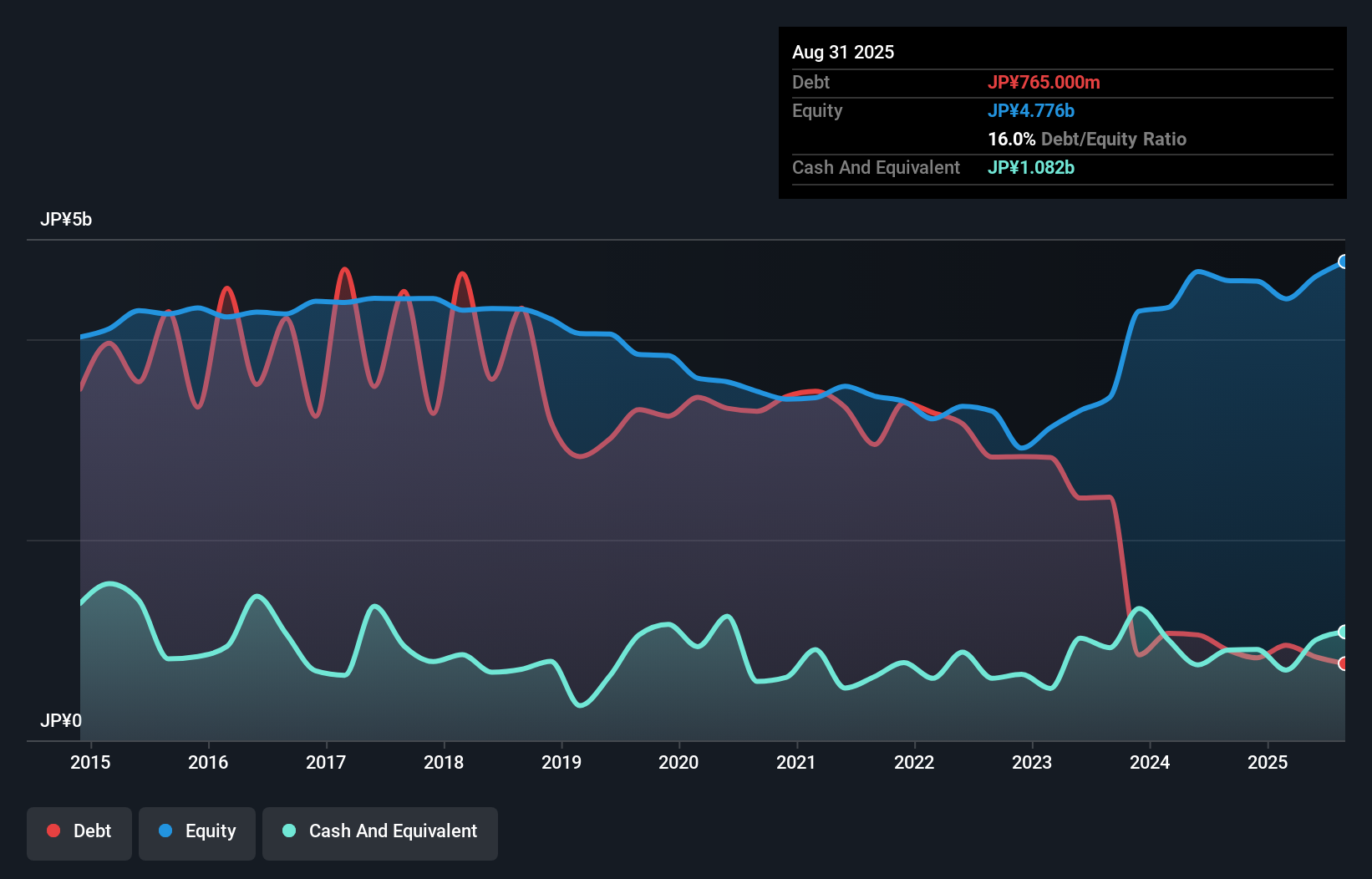This screenshot has width=1372, height=879.
Task: Select the teal Cash And Equivalent legend dot
Action: [287, 831]
